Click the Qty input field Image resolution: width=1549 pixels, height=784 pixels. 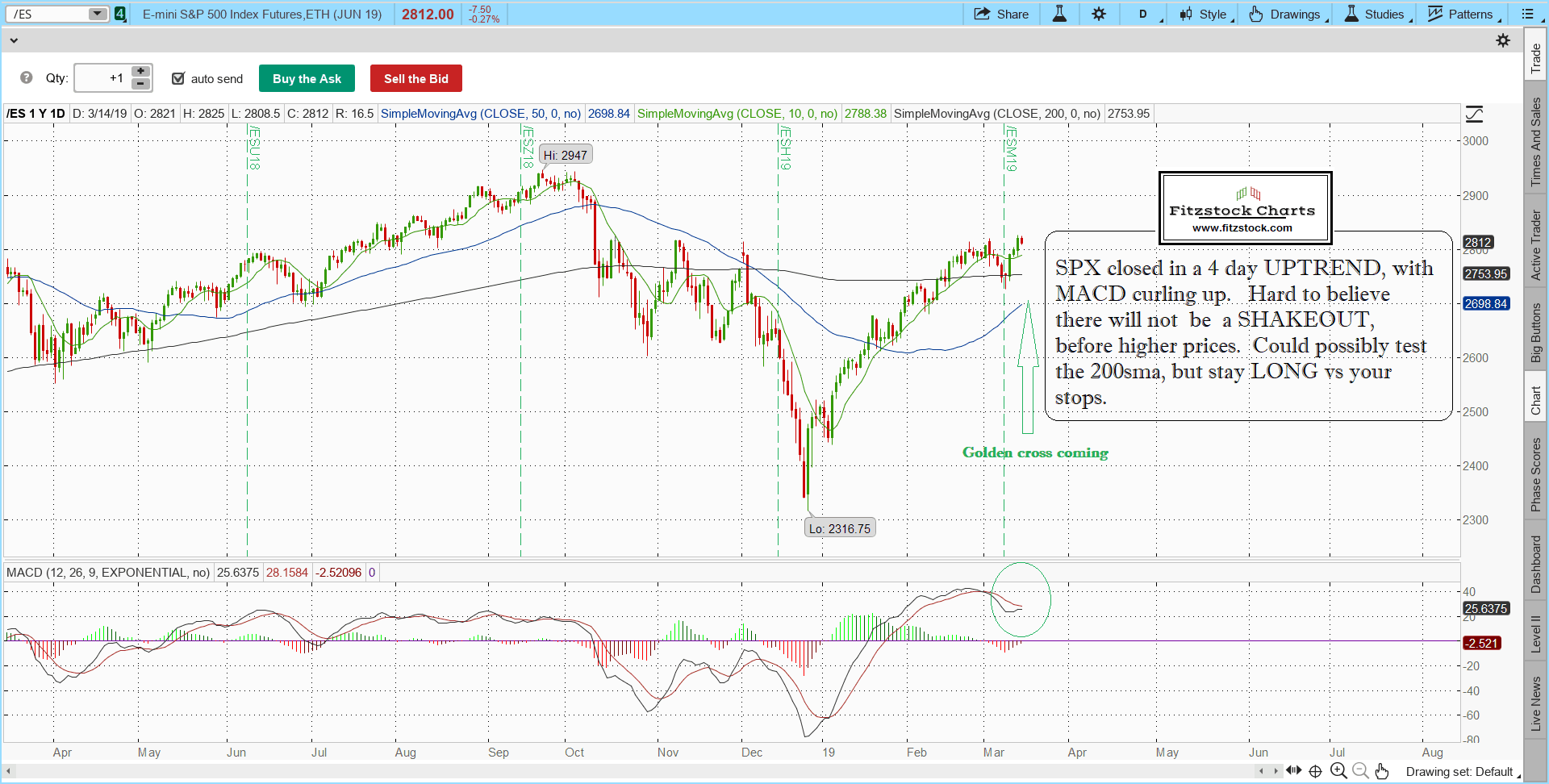pyautogui.click(x=102, y=78)
